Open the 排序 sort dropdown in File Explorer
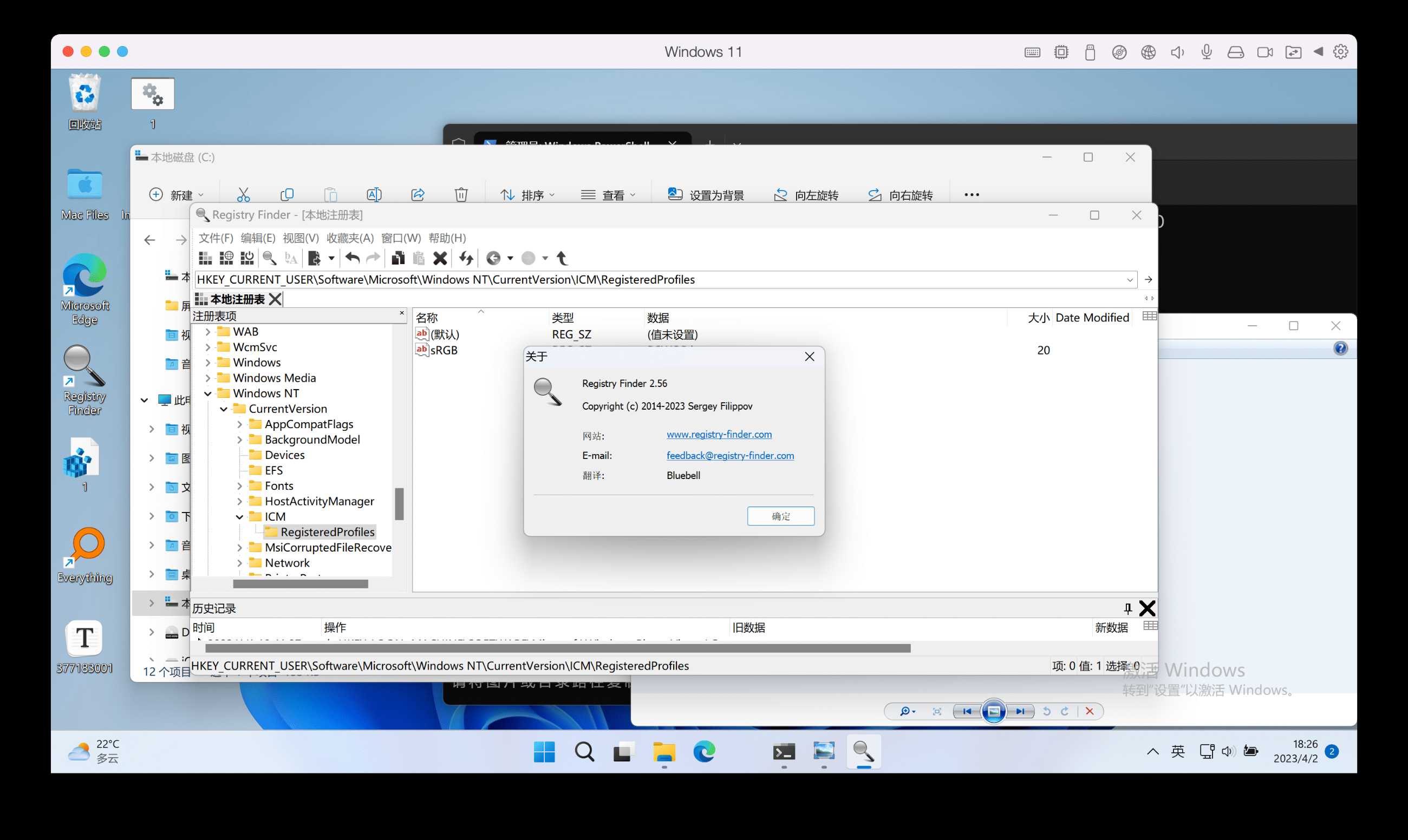1408x840 pixels. click(x=527, y=195)
